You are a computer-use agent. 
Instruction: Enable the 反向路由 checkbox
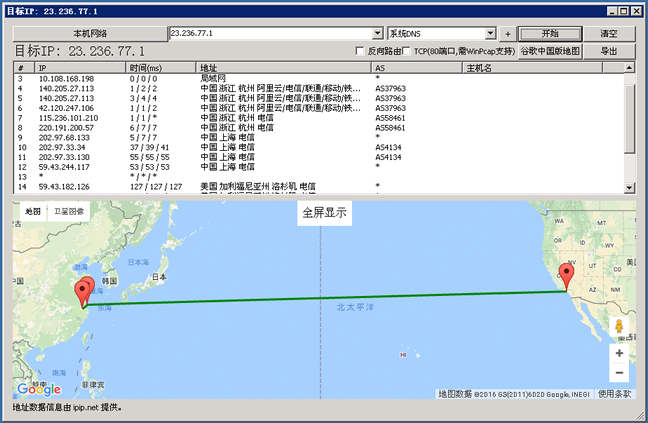coord(360,50)
